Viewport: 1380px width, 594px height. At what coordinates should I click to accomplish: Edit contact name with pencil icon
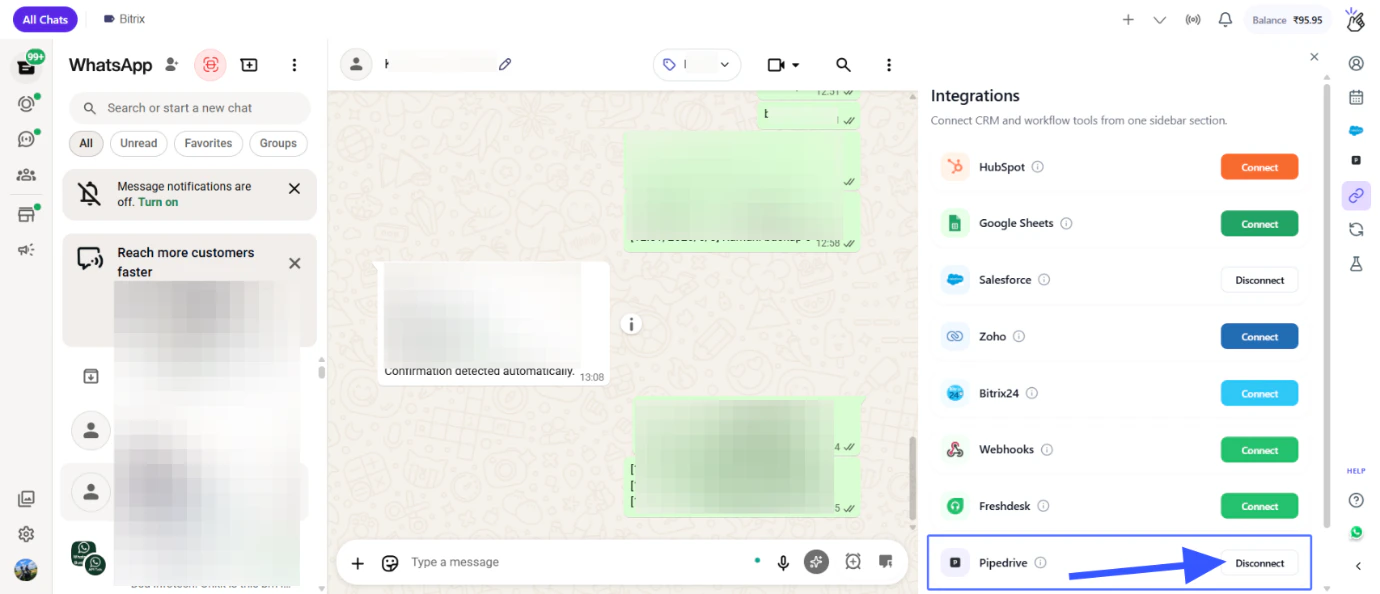tap(505, 64)
